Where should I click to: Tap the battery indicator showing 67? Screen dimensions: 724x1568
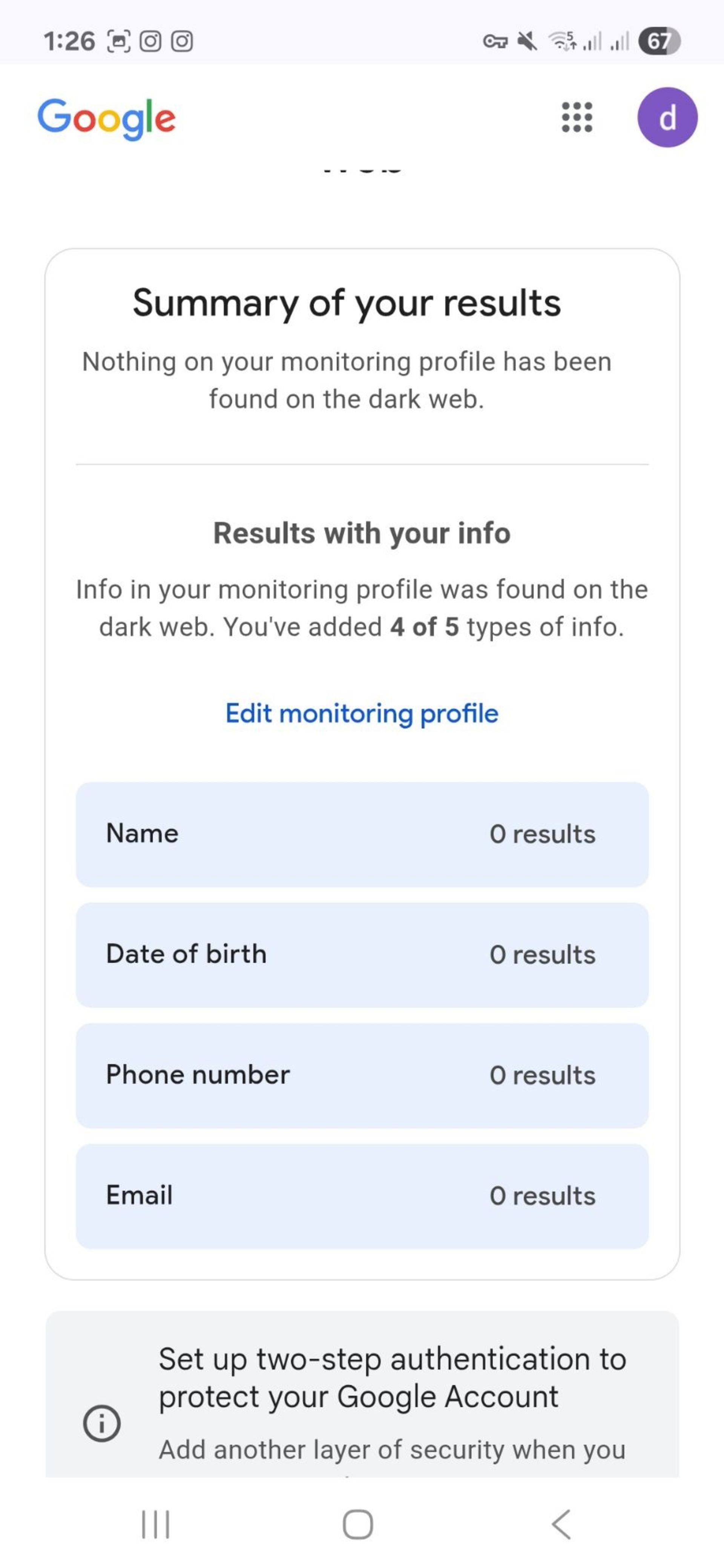659,41
